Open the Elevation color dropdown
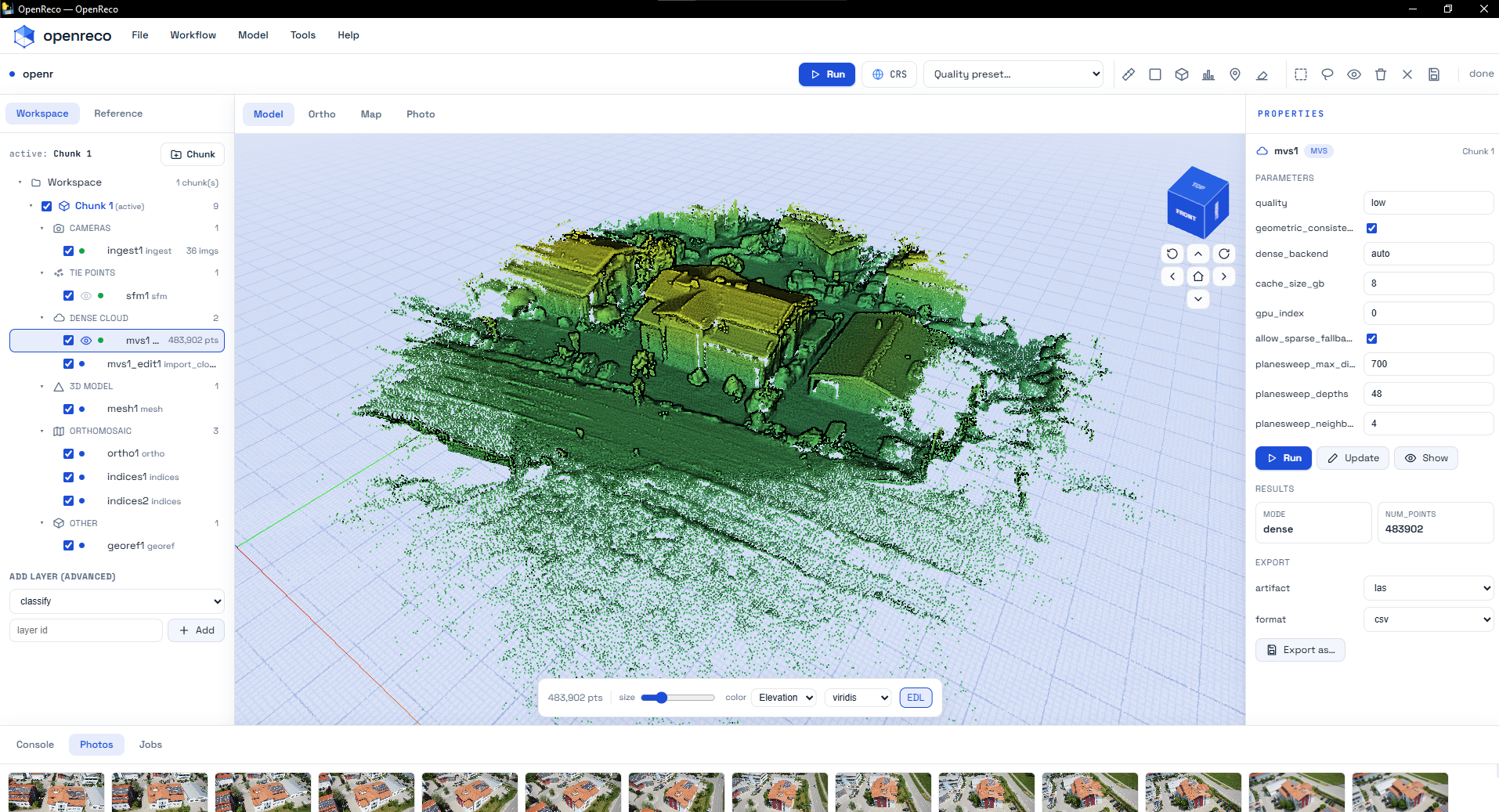The width and height of the screenshot is (1499, 812). tap(784, 698)
